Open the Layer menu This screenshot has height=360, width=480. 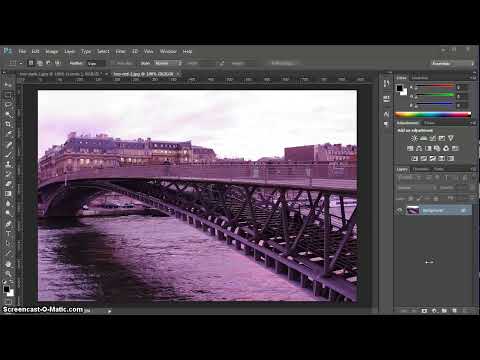coord(69,51)
